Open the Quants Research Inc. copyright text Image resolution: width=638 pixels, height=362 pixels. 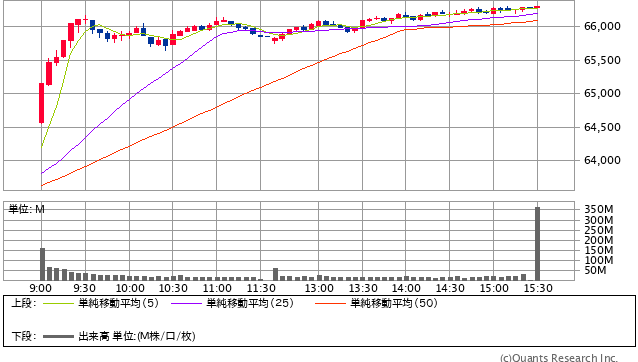(x=559, y=358)
